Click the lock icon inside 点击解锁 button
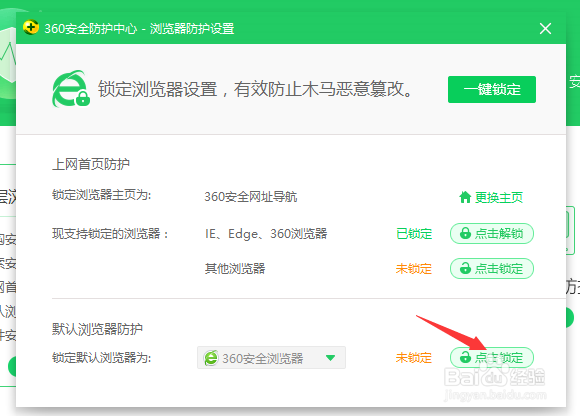 click(x=465, y=233)
